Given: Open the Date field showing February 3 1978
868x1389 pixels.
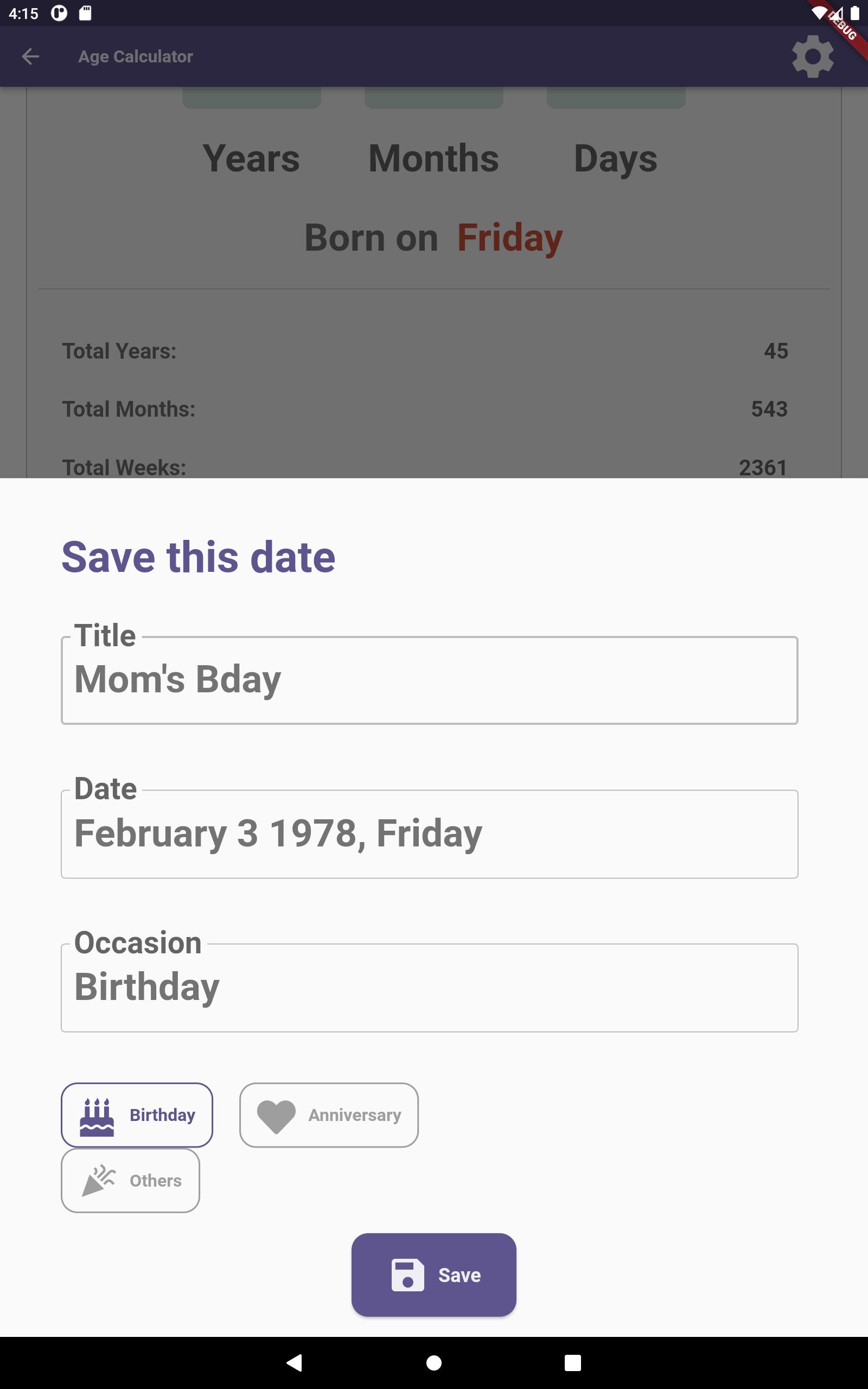Looking at the screenshot, I should pos(430,833).
